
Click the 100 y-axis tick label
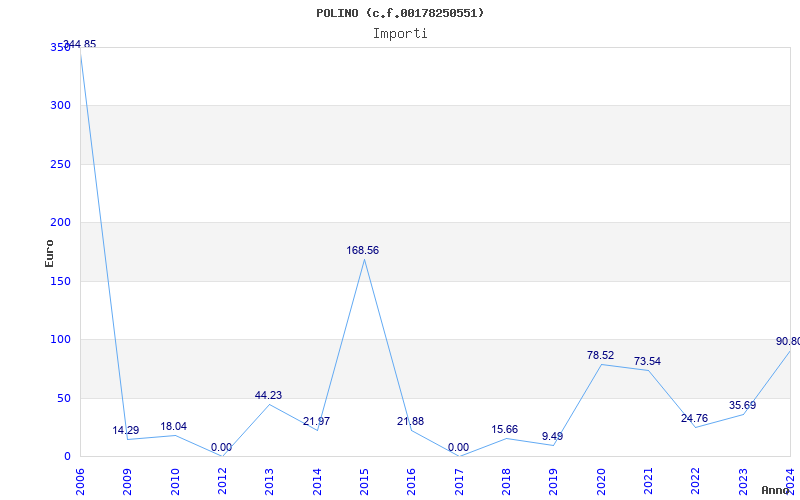coord(60,339)
